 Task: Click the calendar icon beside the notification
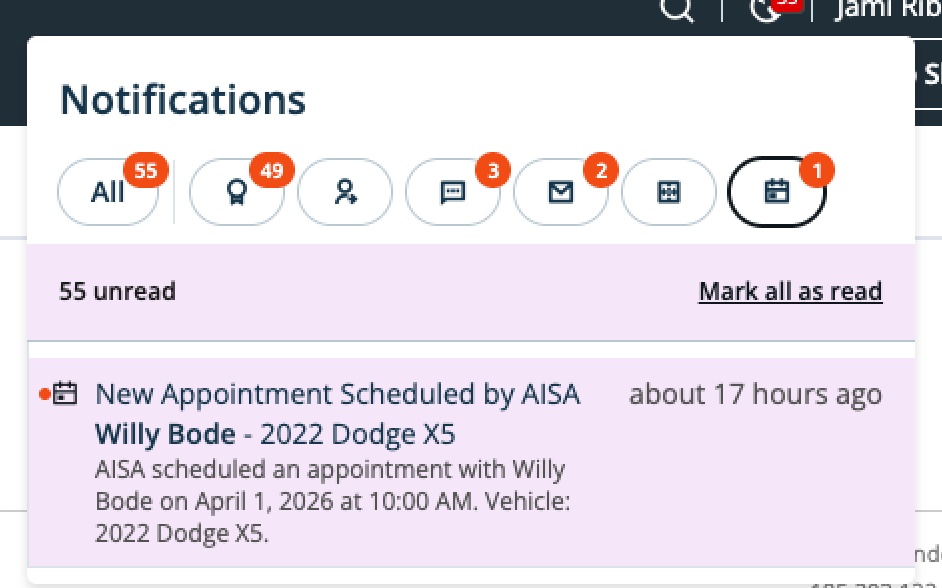tap(65, 393)
